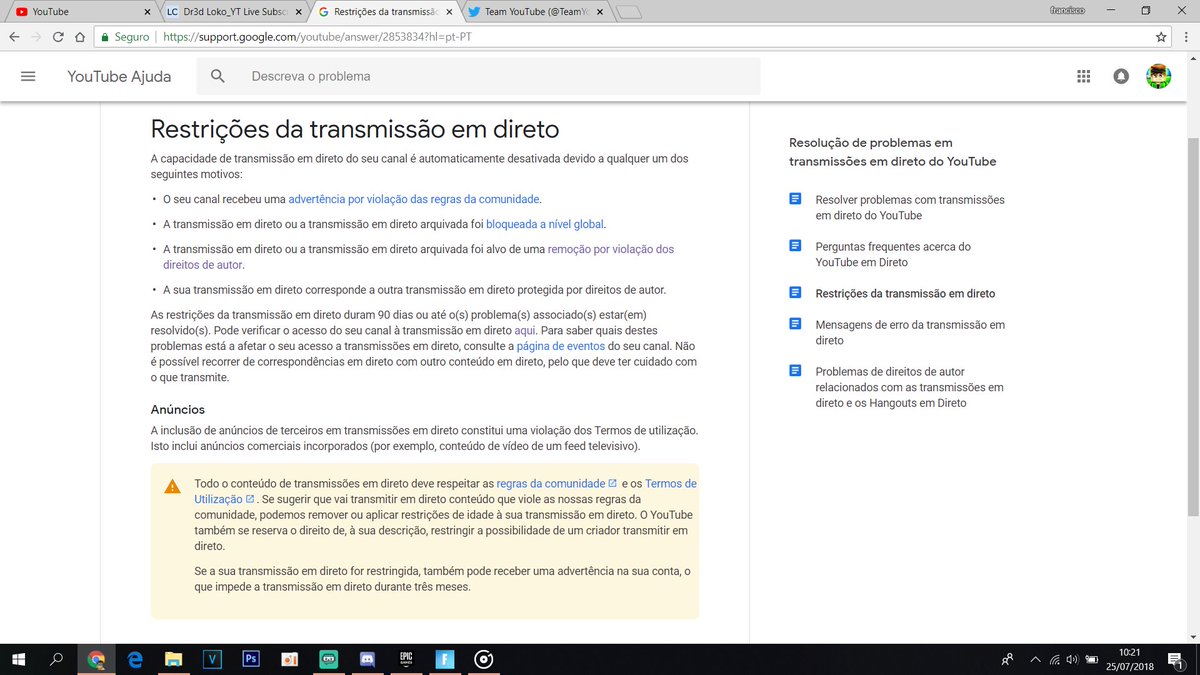Open advertência por violação das regras link
Image resolution: width=1200 pixels, height=675 pixels.
[414, 199]
